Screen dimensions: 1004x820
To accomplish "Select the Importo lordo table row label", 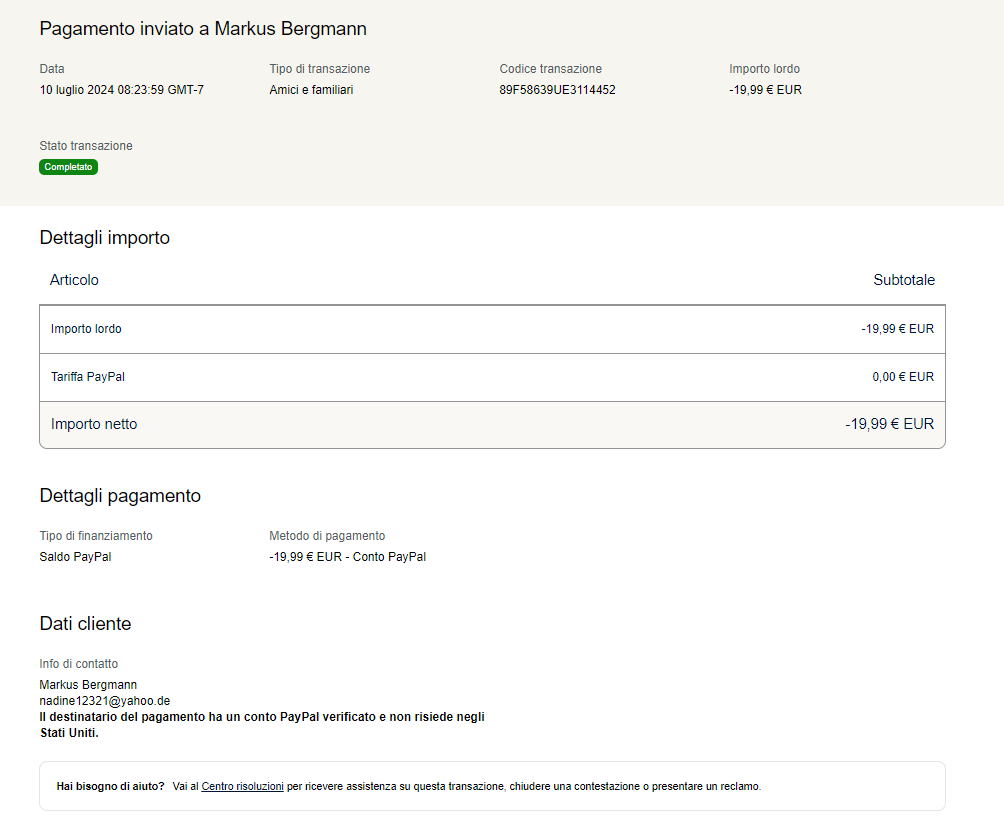I will pos(86,329).
